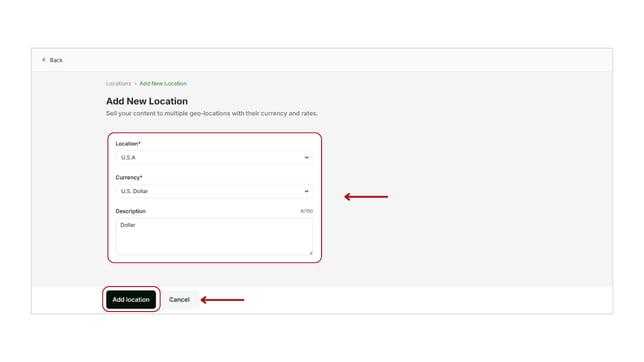Viewport: 644px width, 362px height.
Task: Go back using the Back arrow icon
Action: (x=44, y=60)
